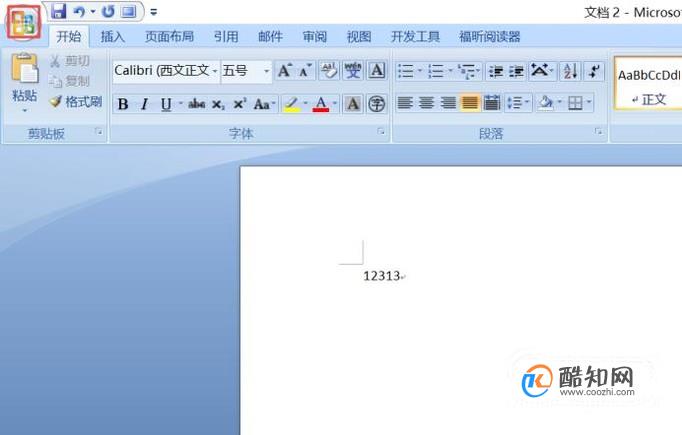The height and width of the screenshot is (435, 682).
Task: Open the 审阅 tab
Action: point(314,37)
